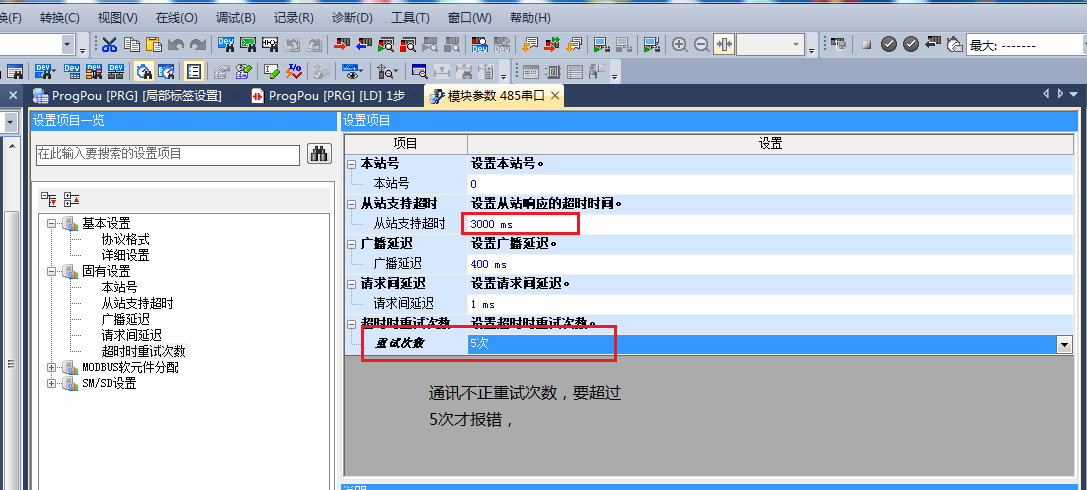Open the 重试次数 dropdown arrow
Image resolution: width=1087 pixels, height=490 pixels.
(x=1063, y=344)
